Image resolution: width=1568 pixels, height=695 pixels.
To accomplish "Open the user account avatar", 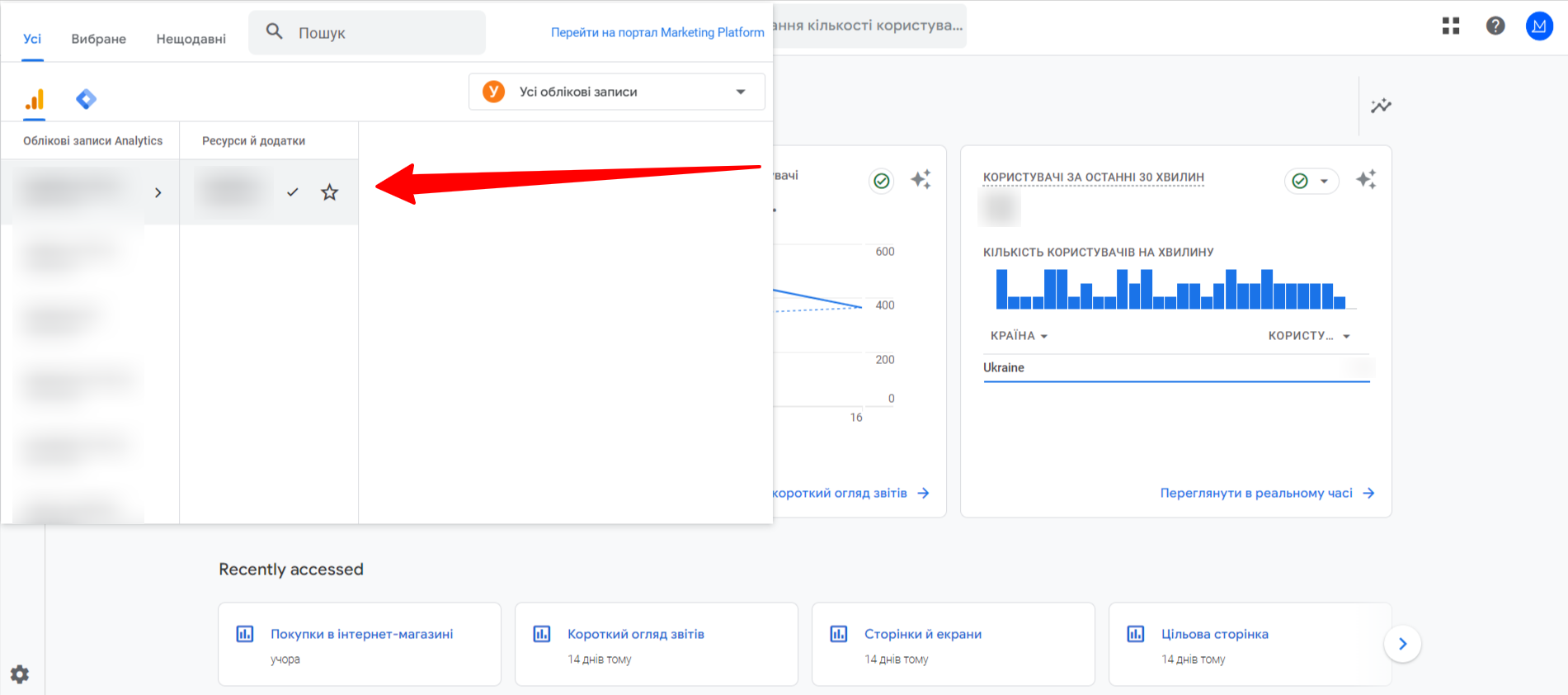I will pyautogui.click(x=1539, y=26).
